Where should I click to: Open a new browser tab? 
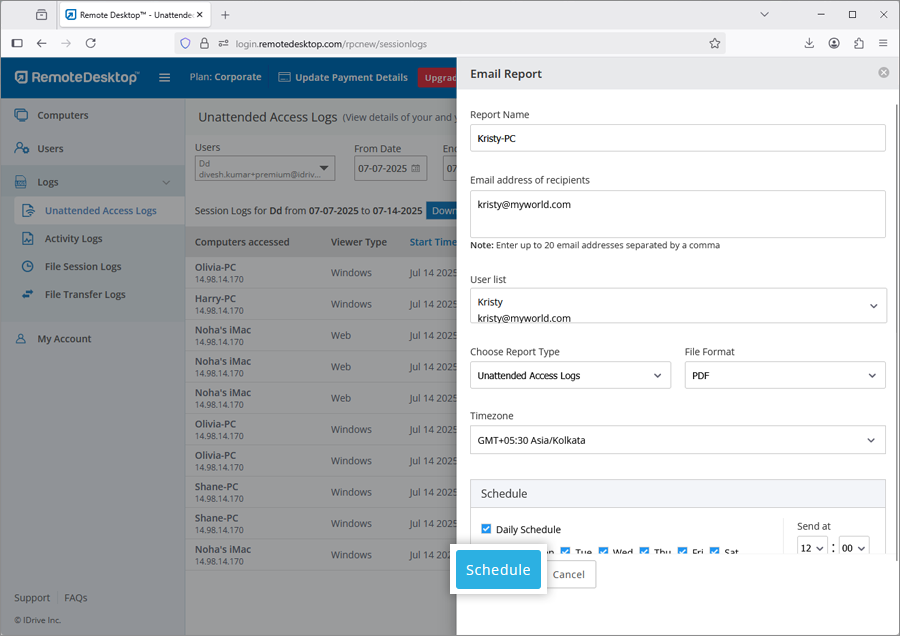[225, 15]
